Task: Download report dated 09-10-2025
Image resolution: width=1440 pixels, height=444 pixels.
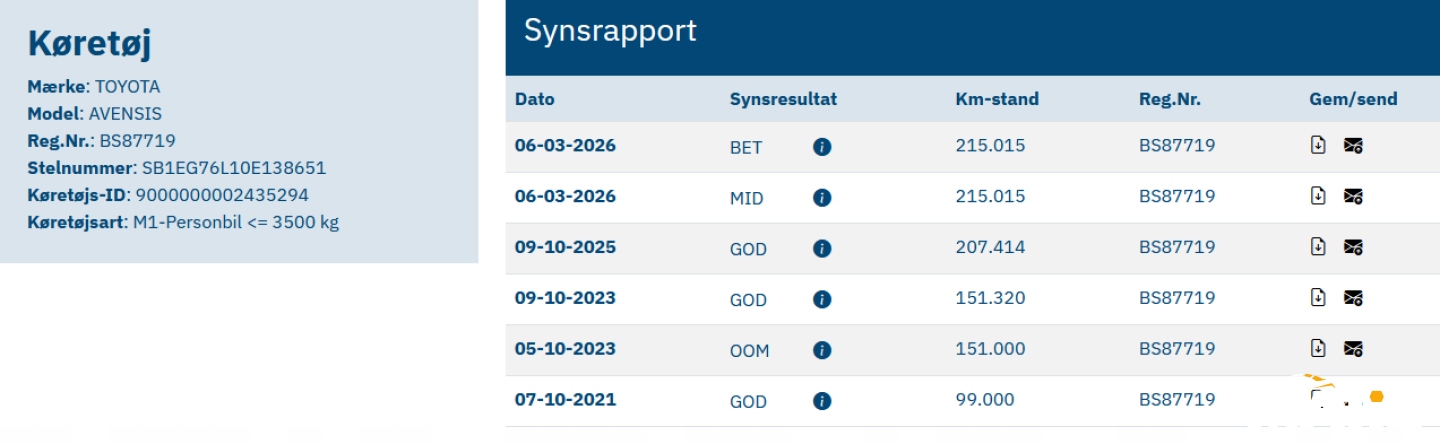Action: pyautogui.click(x=1318, y=246)
